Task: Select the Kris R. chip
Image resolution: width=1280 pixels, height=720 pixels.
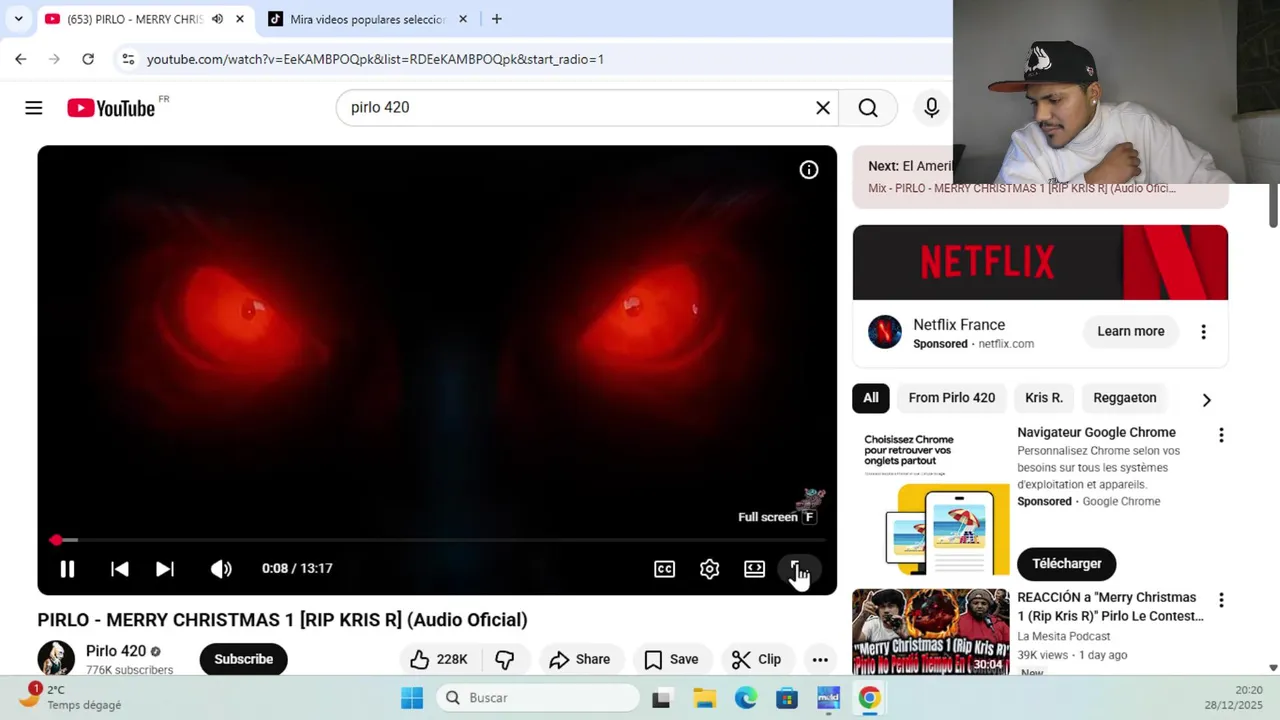Action: coord(1044,398)
